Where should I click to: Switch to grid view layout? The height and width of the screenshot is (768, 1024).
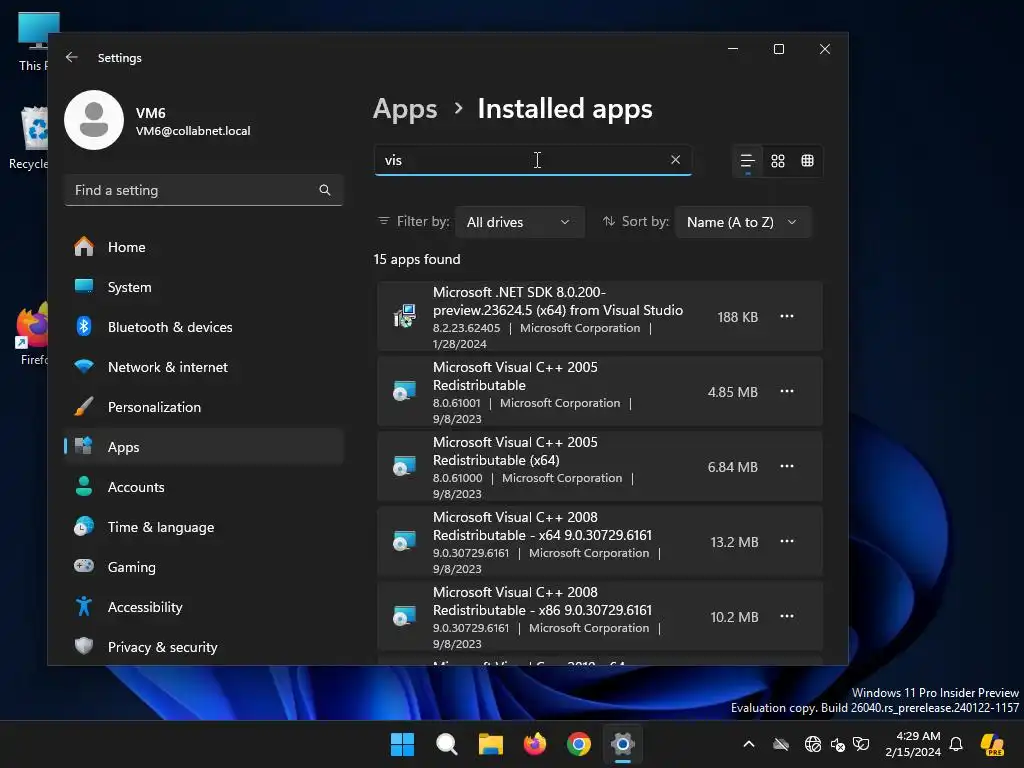778,161
